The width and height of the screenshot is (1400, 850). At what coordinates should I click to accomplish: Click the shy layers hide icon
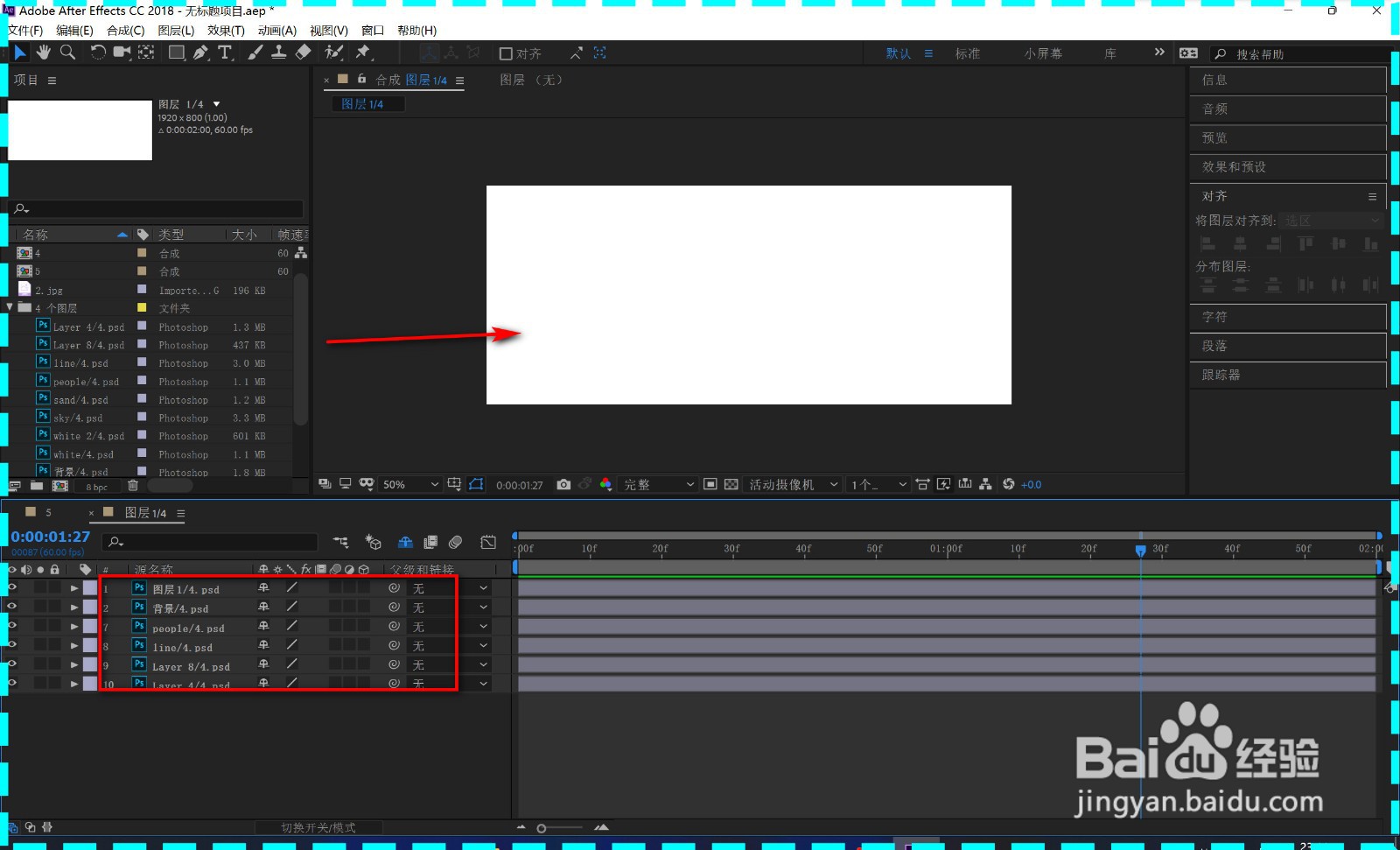tap(405, 543)
